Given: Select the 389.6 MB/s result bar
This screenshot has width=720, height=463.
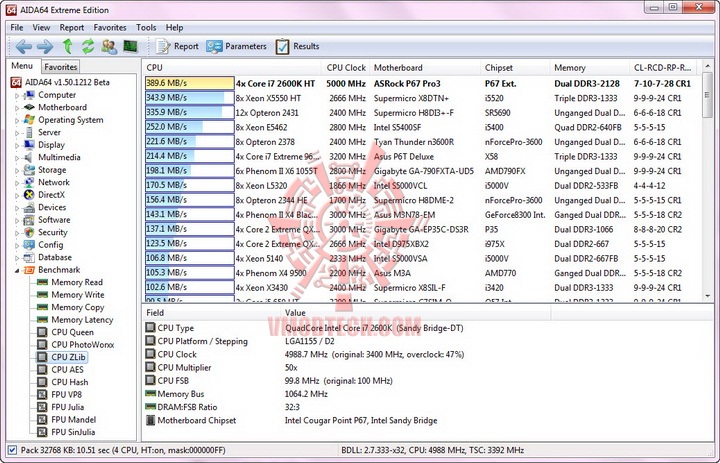Looking at the screenshot, I should [x=190, y=83].
